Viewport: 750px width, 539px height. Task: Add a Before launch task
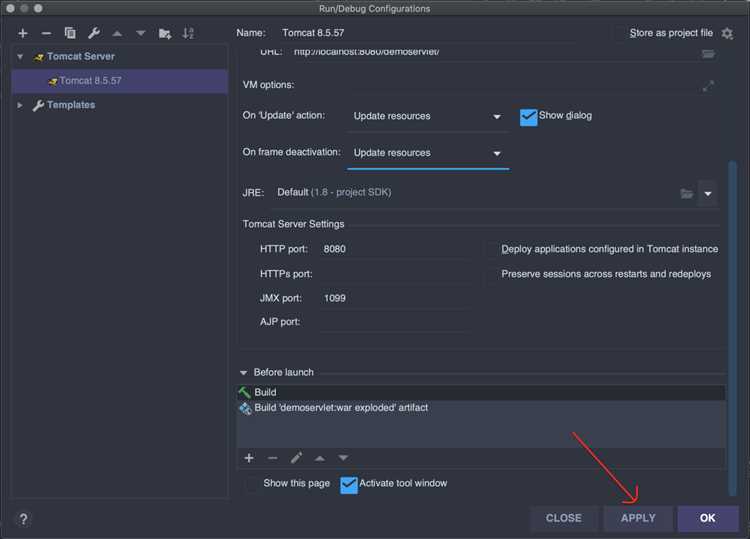(x=249, y=458)
